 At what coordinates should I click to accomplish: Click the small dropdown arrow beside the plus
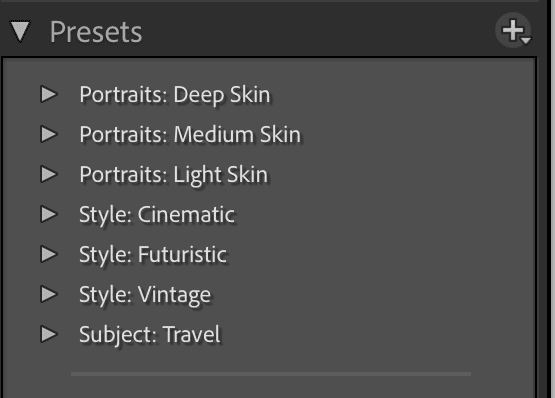point(526,40)
